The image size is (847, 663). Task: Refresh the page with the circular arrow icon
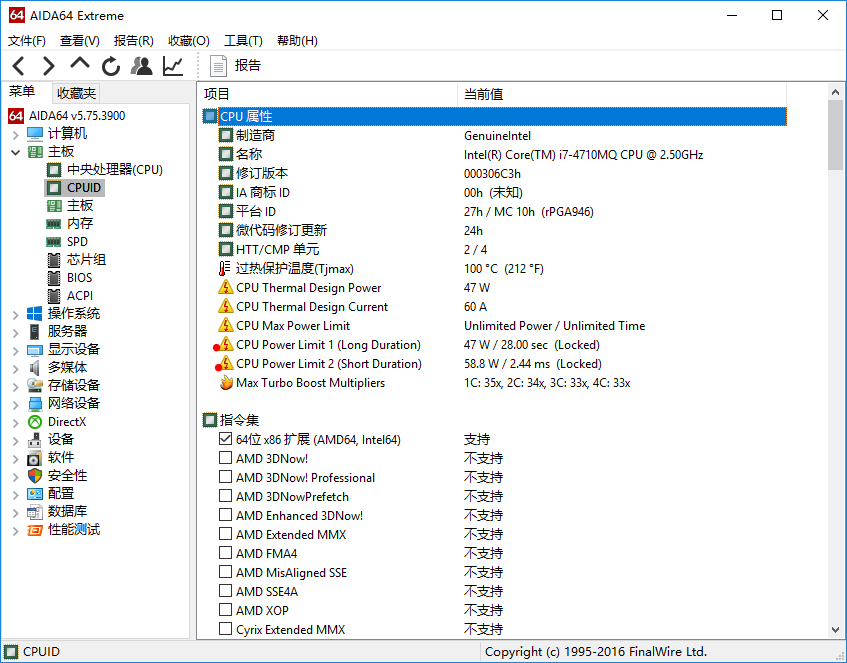pos(111,66)
